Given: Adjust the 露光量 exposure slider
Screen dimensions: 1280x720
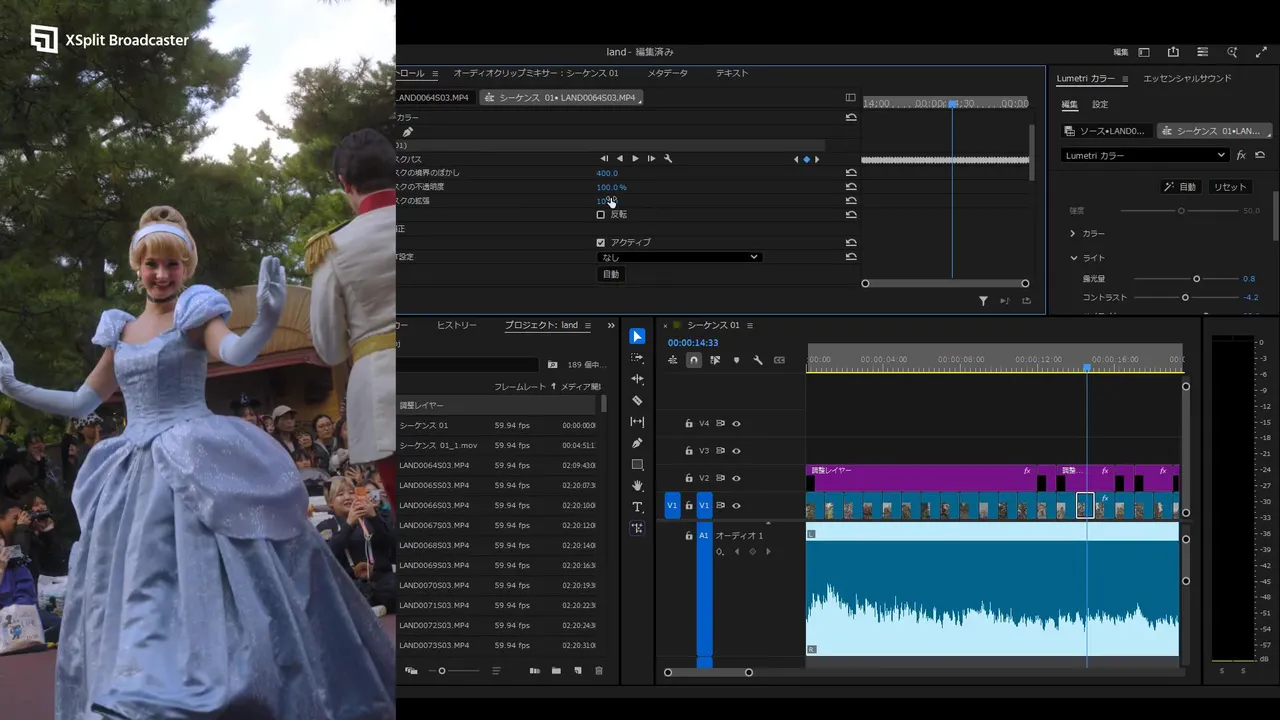Looking at the screenshot, I should point(1196,279).
